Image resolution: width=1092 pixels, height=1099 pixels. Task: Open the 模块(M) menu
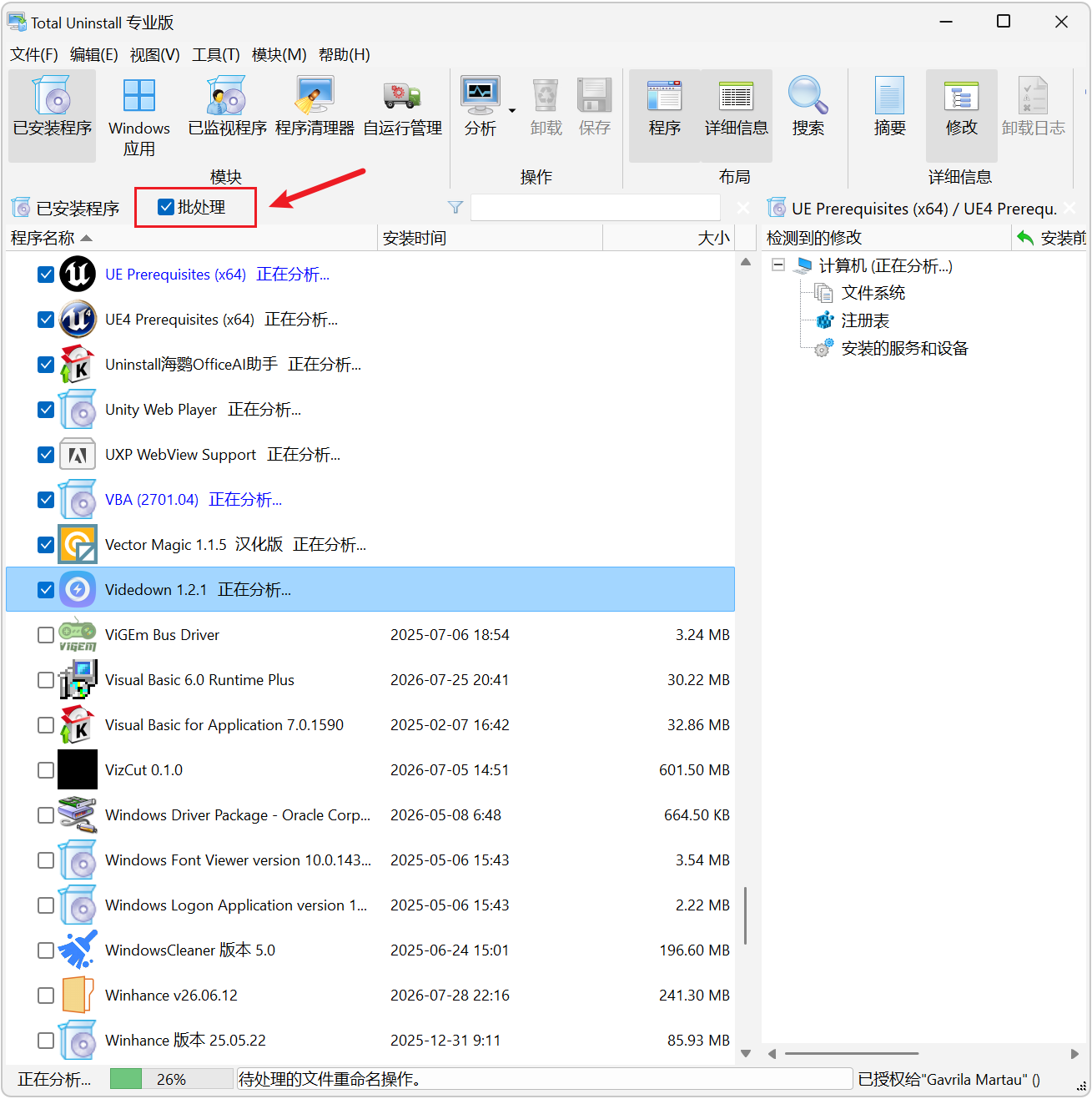tap(279, 54)
